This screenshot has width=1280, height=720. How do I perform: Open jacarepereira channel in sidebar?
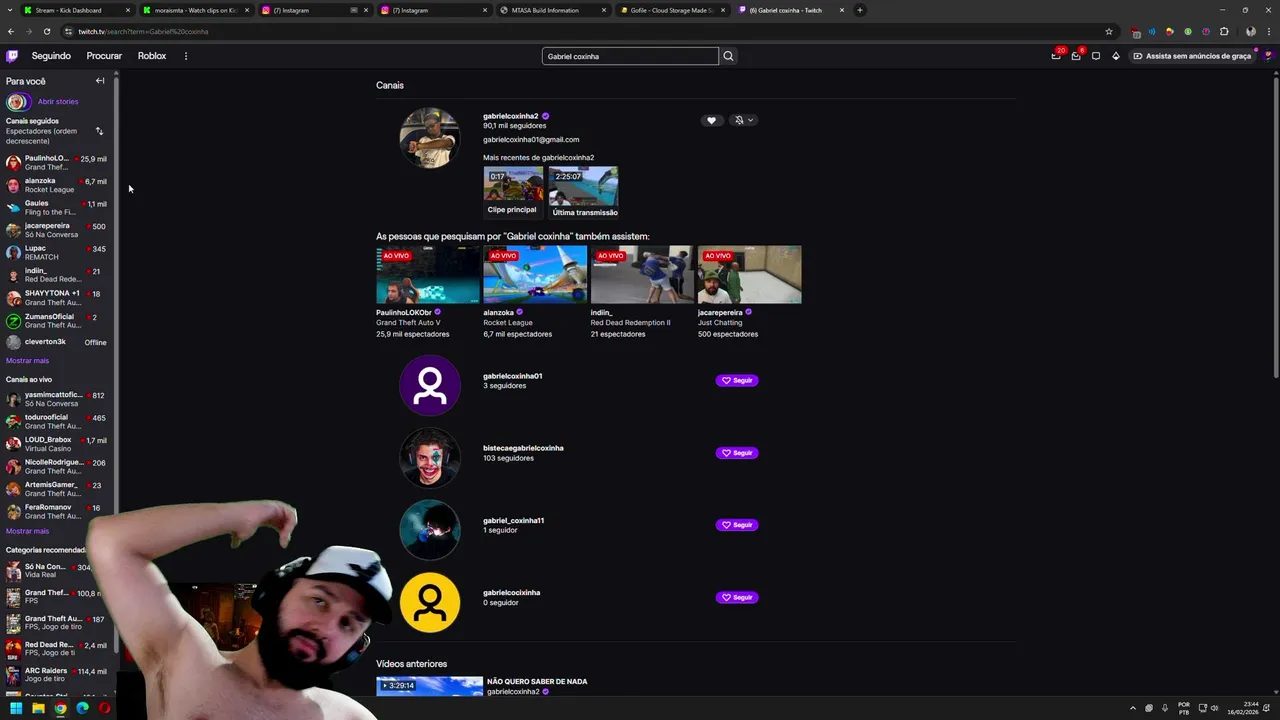(x=58, y=230)
